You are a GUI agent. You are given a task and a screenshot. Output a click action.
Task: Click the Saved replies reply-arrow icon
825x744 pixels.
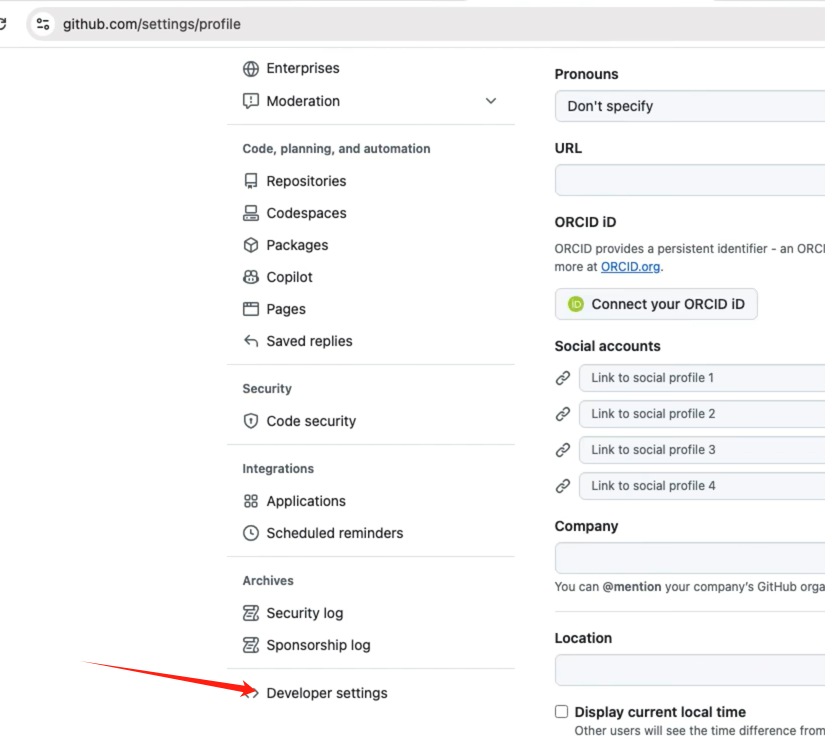[250, 341]
